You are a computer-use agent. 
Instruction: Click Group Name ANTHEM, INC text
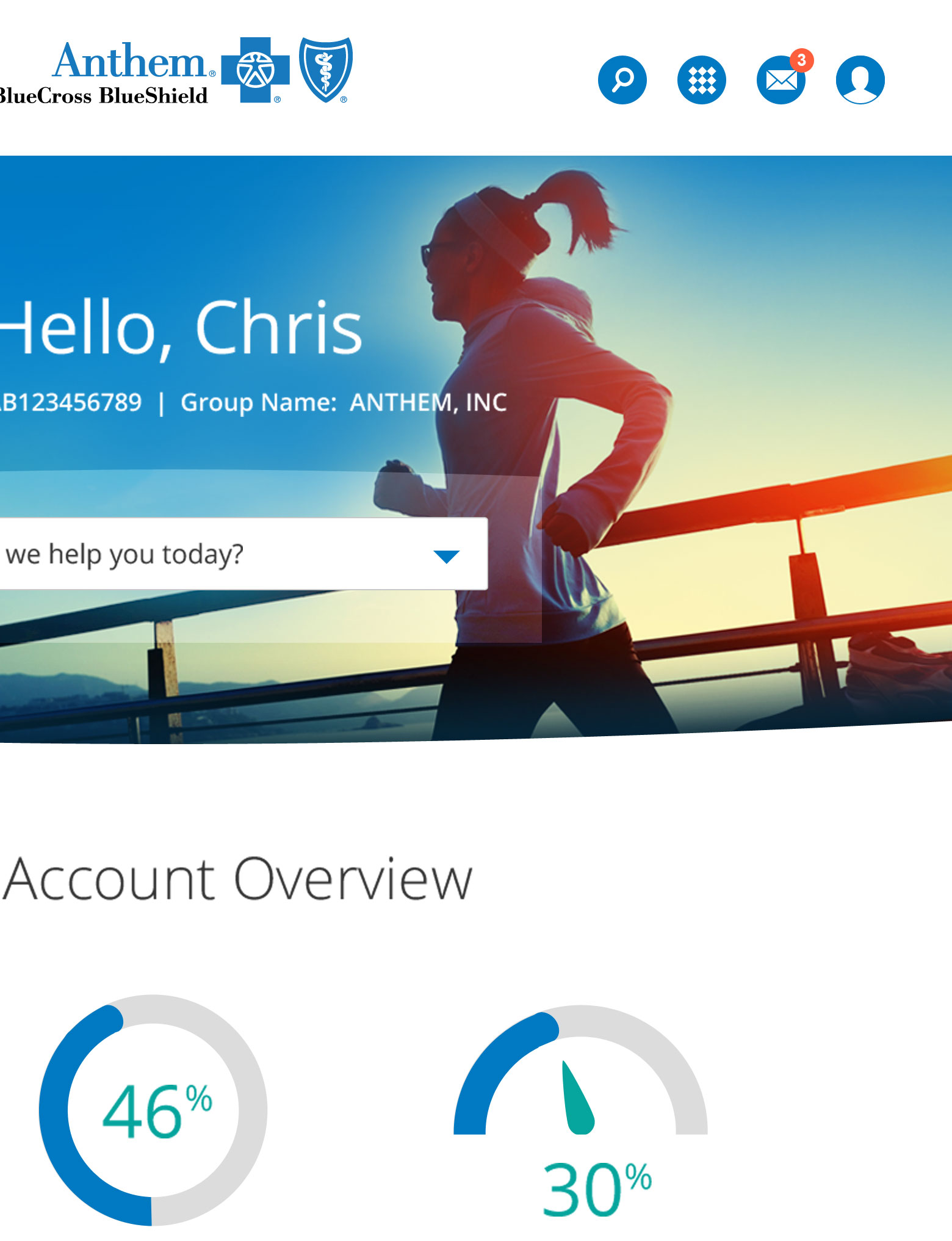344,403
